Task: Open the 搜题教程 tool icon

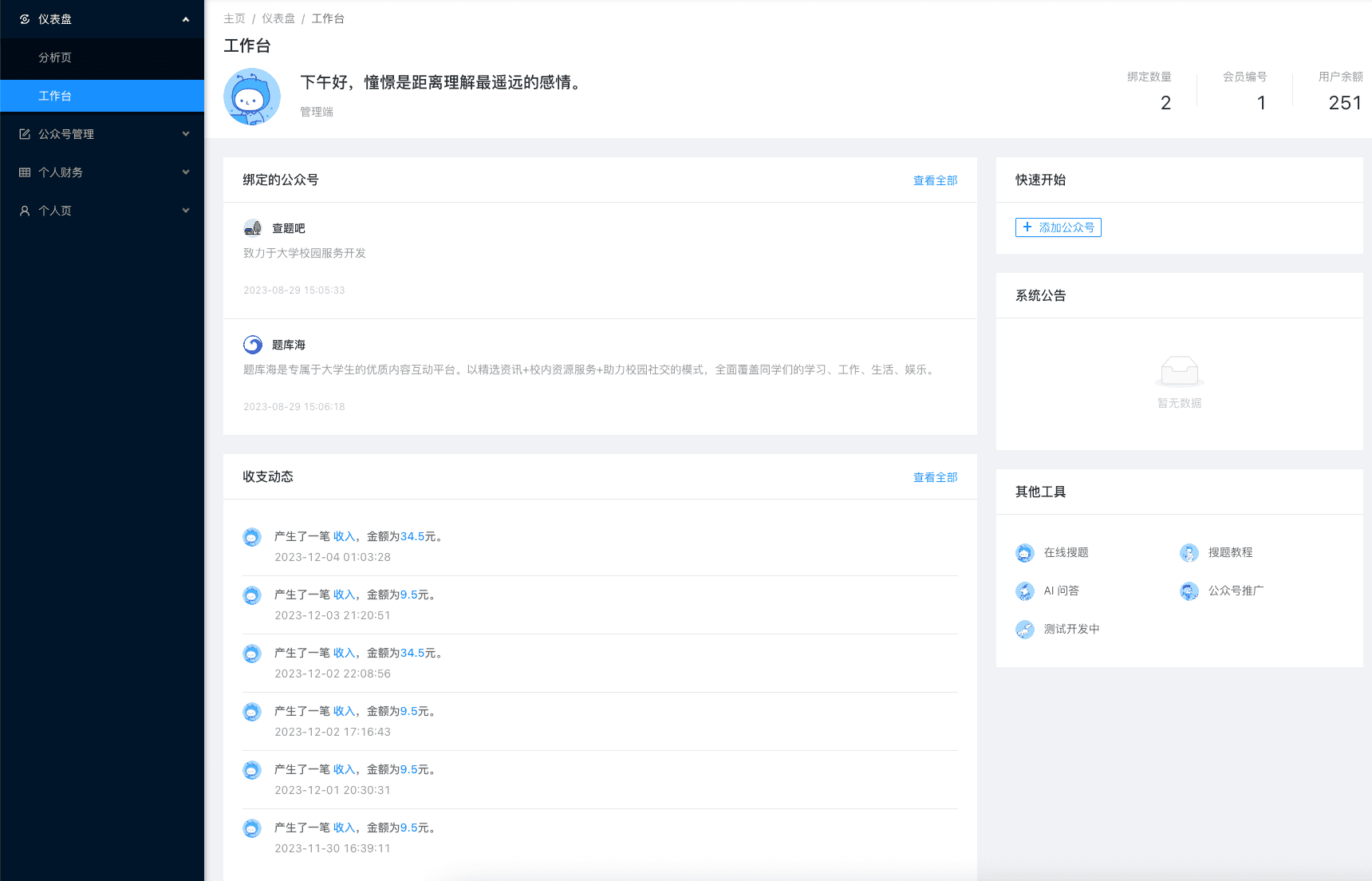Action: click(1189, 552)
